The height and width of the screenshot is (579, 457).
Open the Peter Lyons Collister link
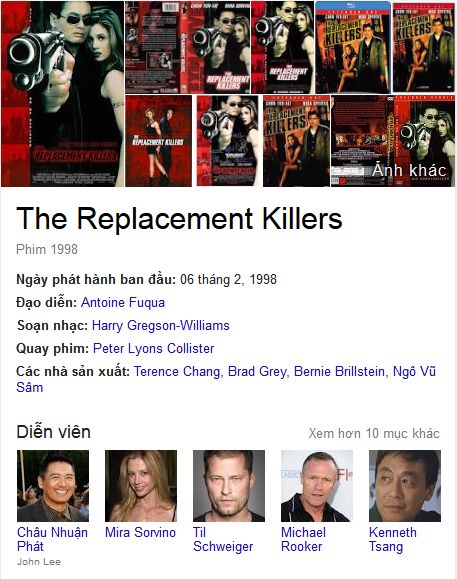(x=154, y=348)
